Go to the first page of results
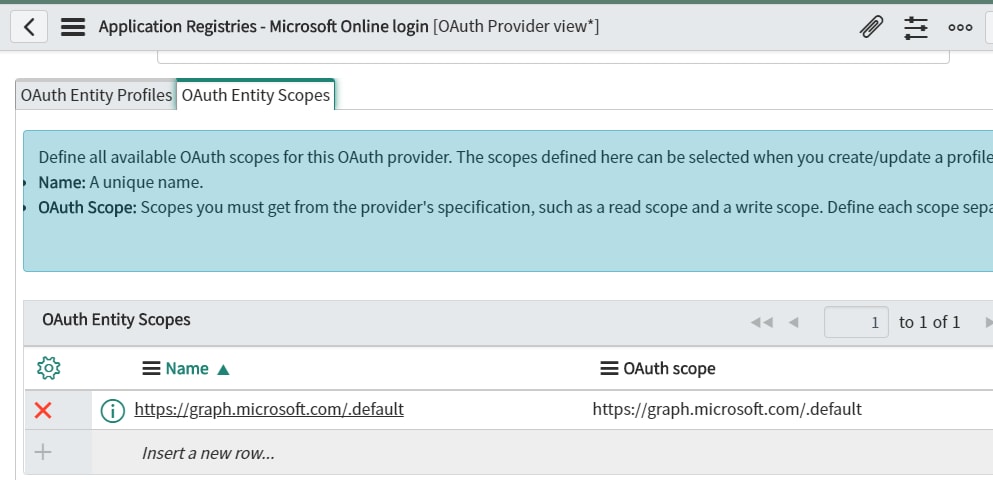The image size is (993, 480). tap(762, 322)
